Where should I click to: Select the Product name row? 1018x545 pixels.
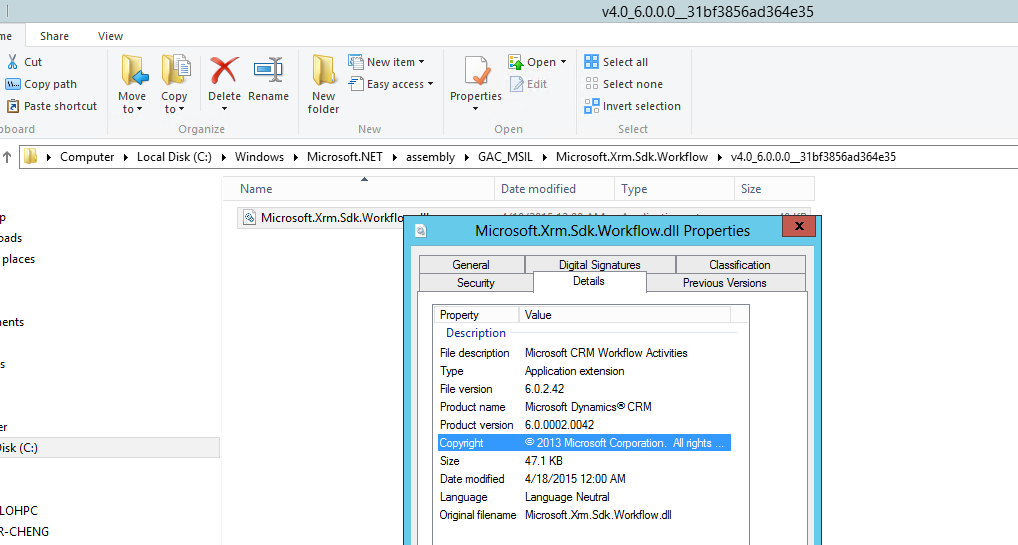click(584, 407)
